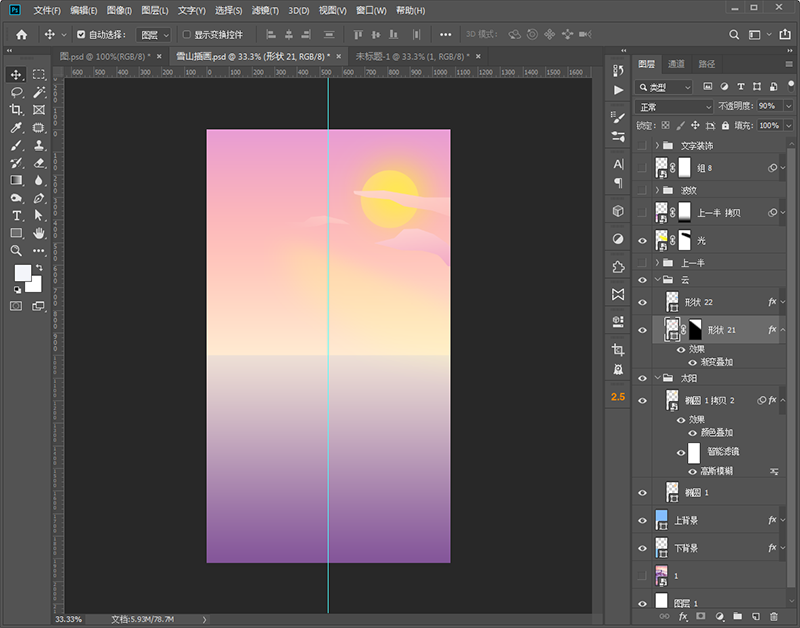Open the 滤镜(T) menu

265,10
